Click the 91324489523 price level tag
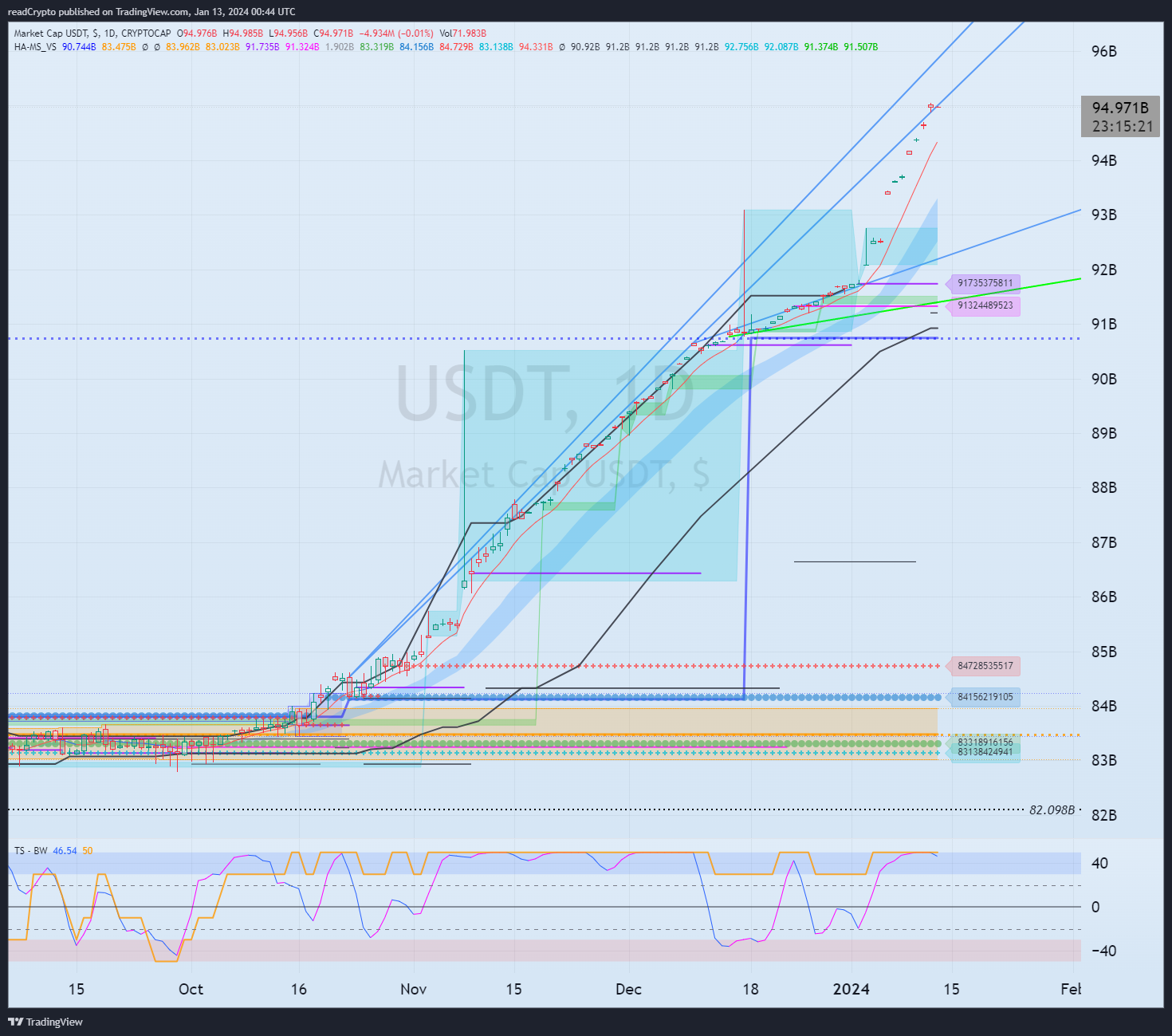Screen dimensions: 1172x1036 click(984, 305)
